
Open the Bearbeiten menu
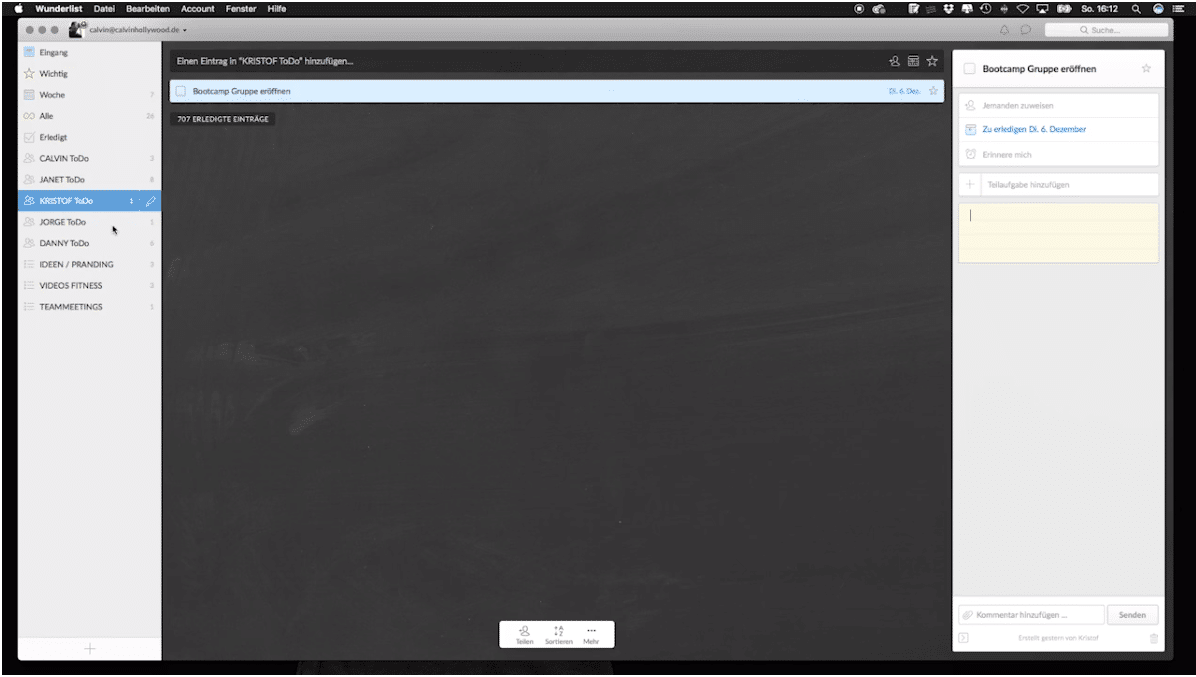148,8
